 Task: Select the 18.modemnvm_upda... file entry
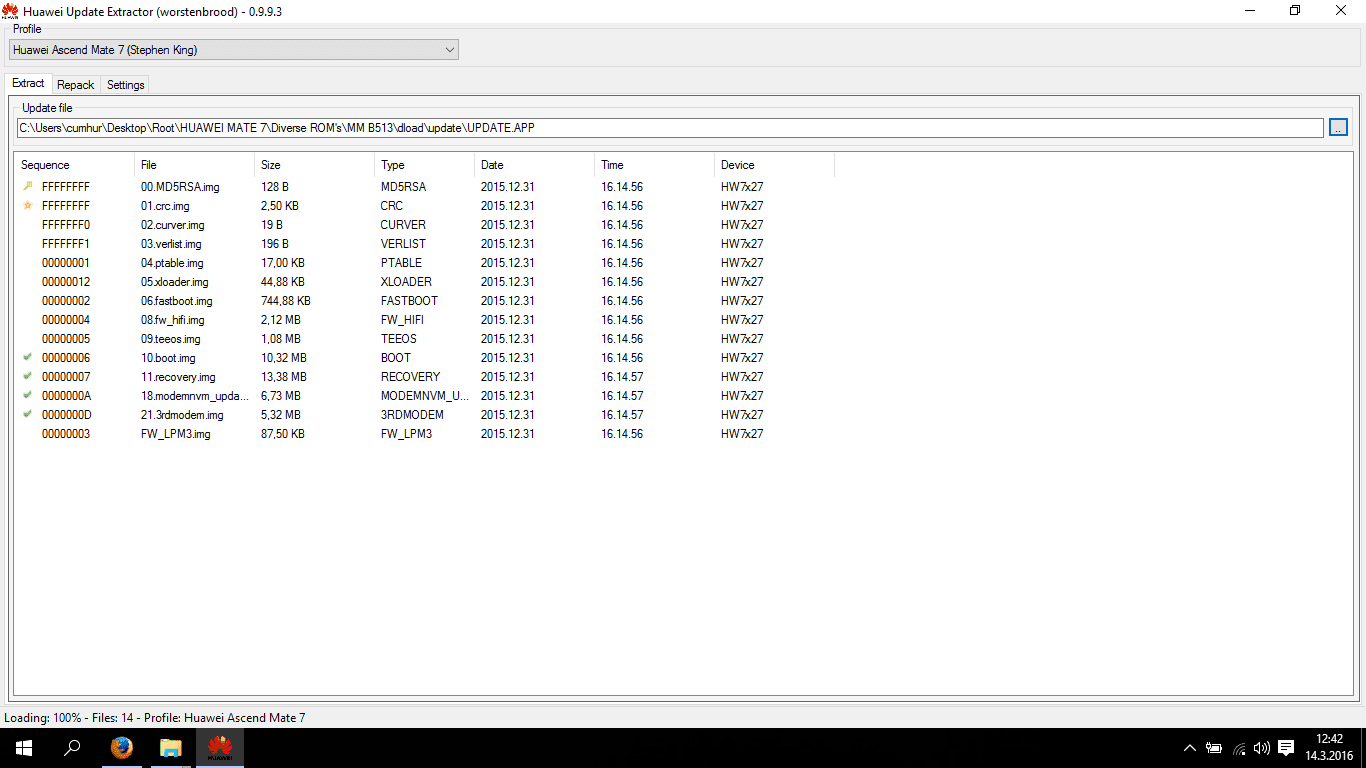pyautogui.click(x=195, y=396)
